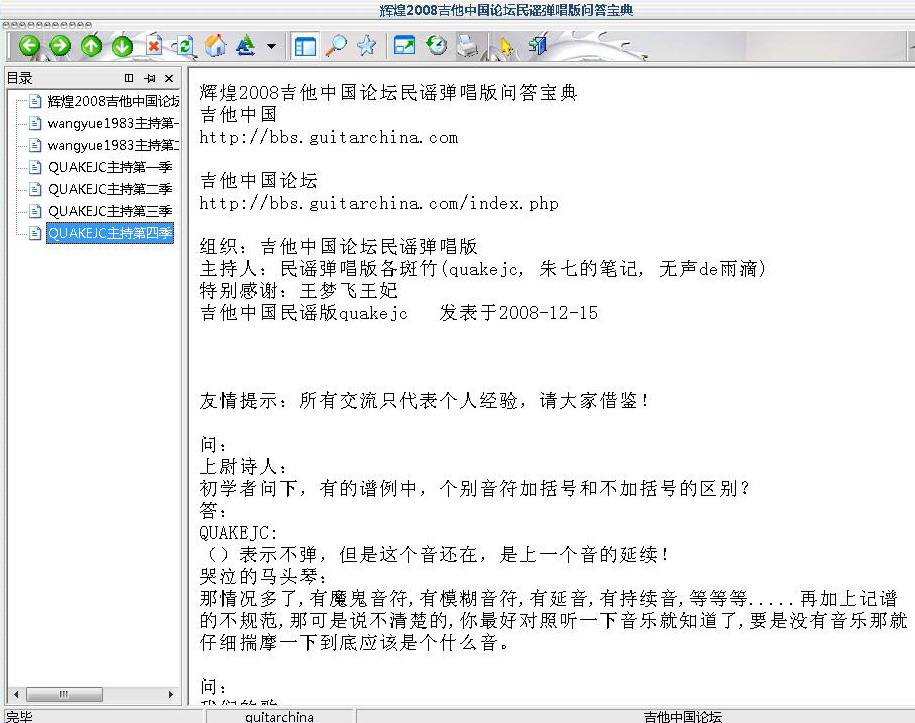915x723 pixels.
Task: Jump to previous topic with up arrow
Action: pos(92,46)
